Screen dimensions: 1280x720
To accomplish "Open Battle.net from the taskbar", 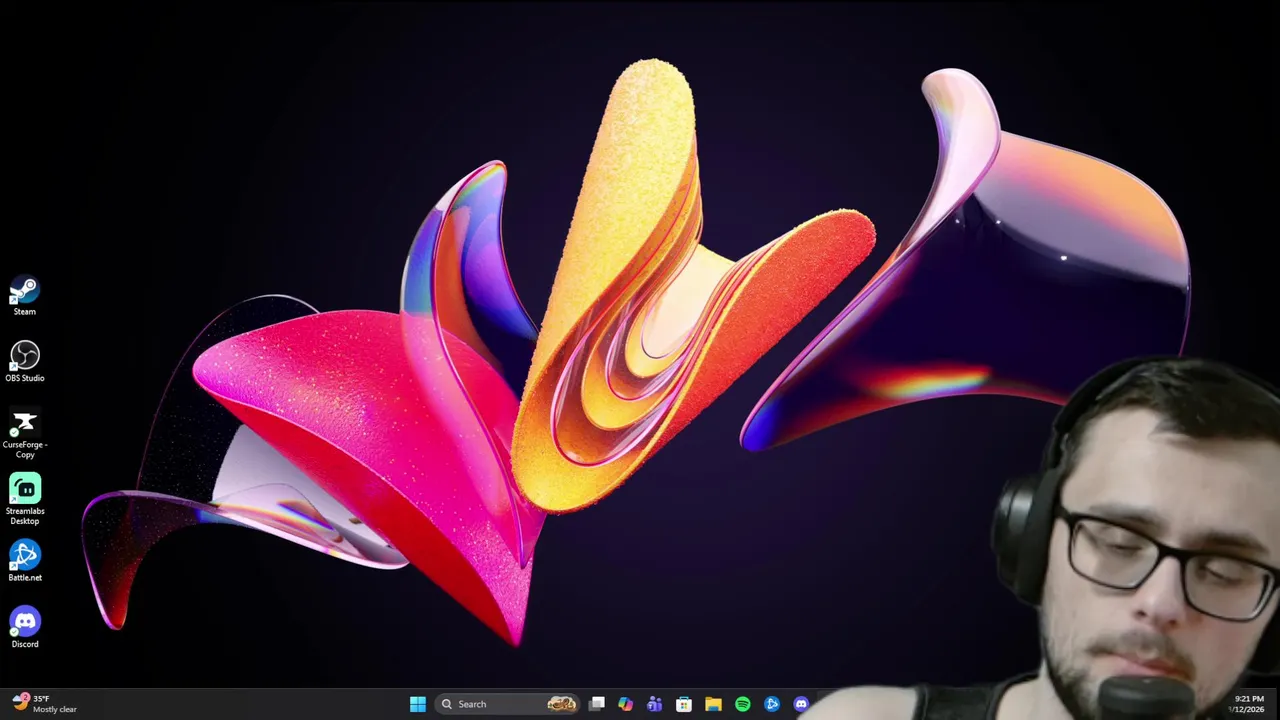I will (772, 704).
